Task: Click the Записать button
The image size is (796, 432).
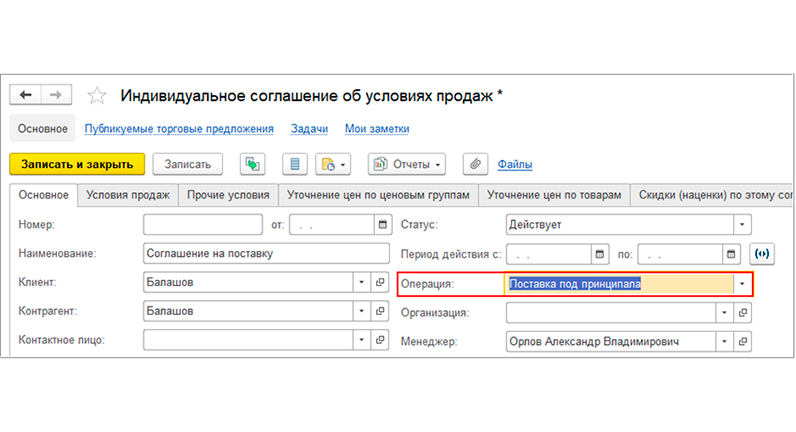Action: pyautogui.click(x=187, y=164)
